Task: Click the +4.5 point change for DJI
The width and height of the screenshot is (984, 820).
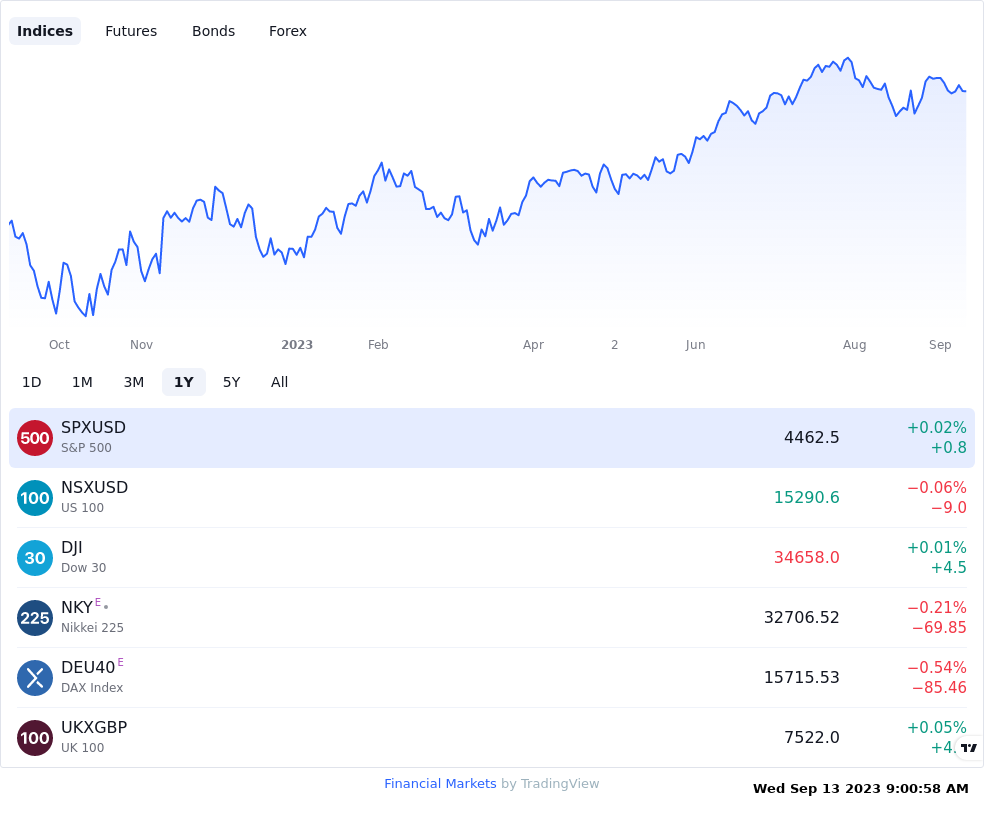Action: pos(948,567)
